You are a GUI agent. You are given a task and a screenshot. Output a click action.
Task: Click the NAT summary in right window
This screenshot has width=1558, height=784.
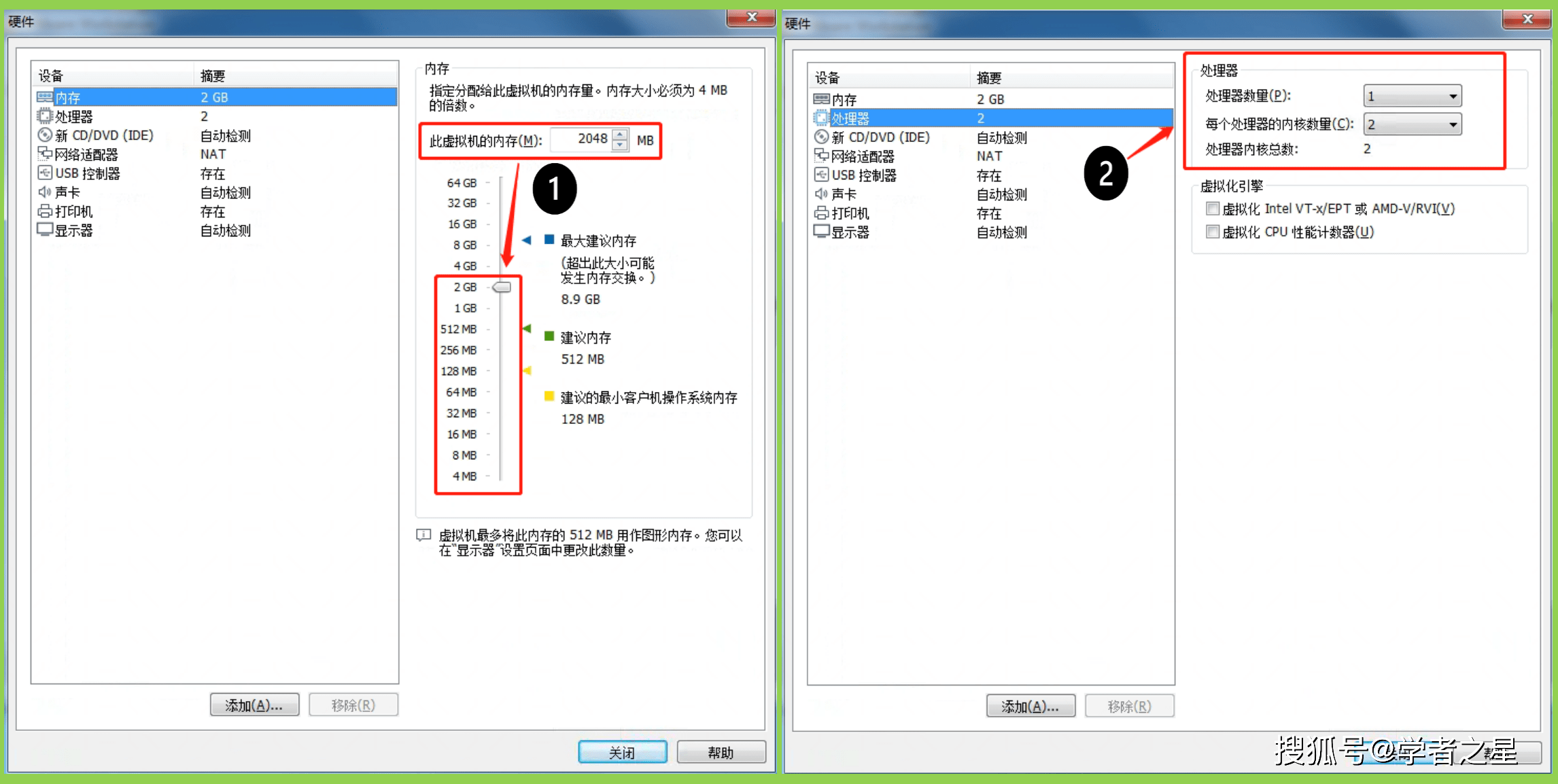989,156
